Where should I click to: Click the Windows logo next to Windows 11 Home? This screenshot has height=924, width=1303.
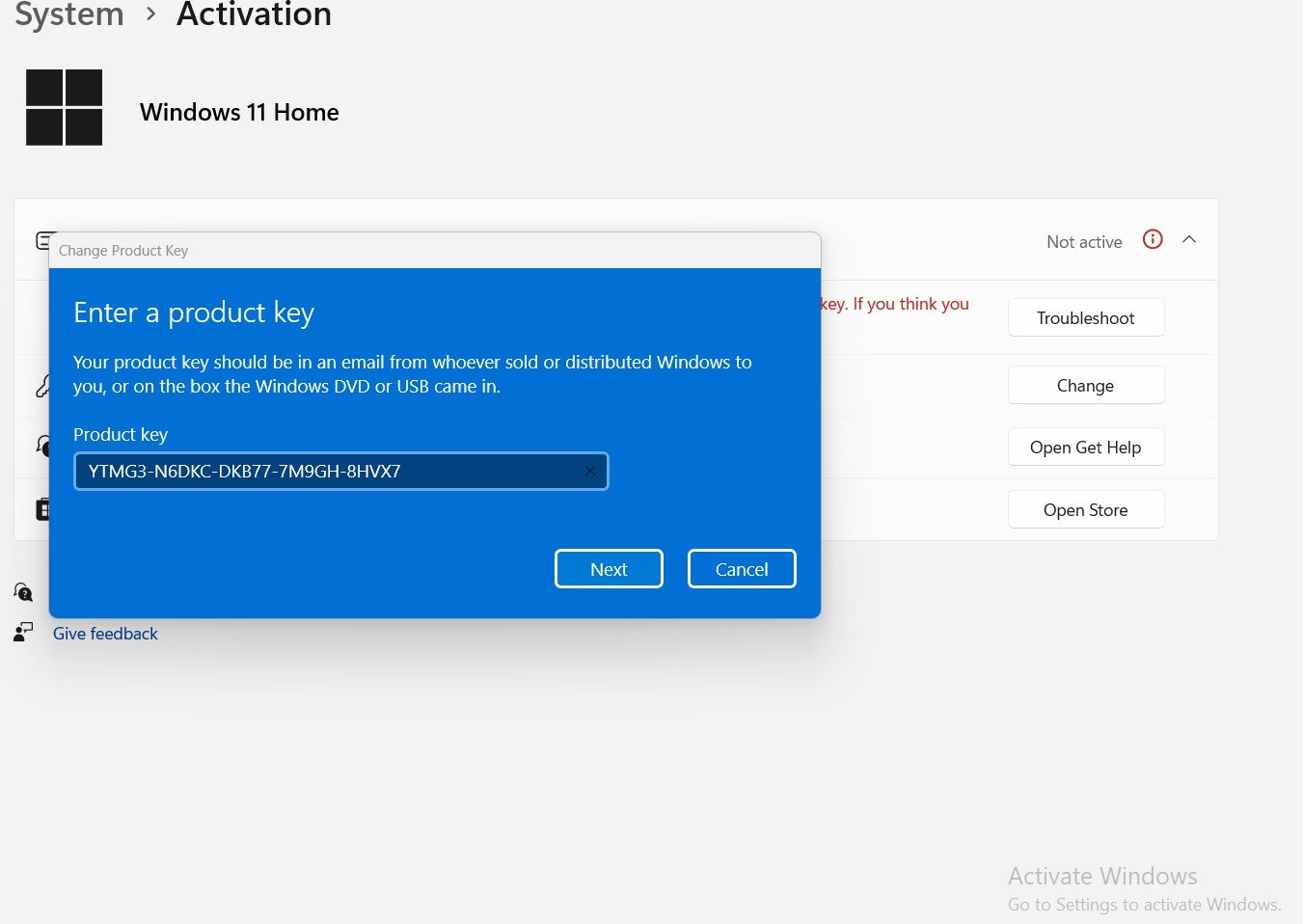[x=64, y=107]
